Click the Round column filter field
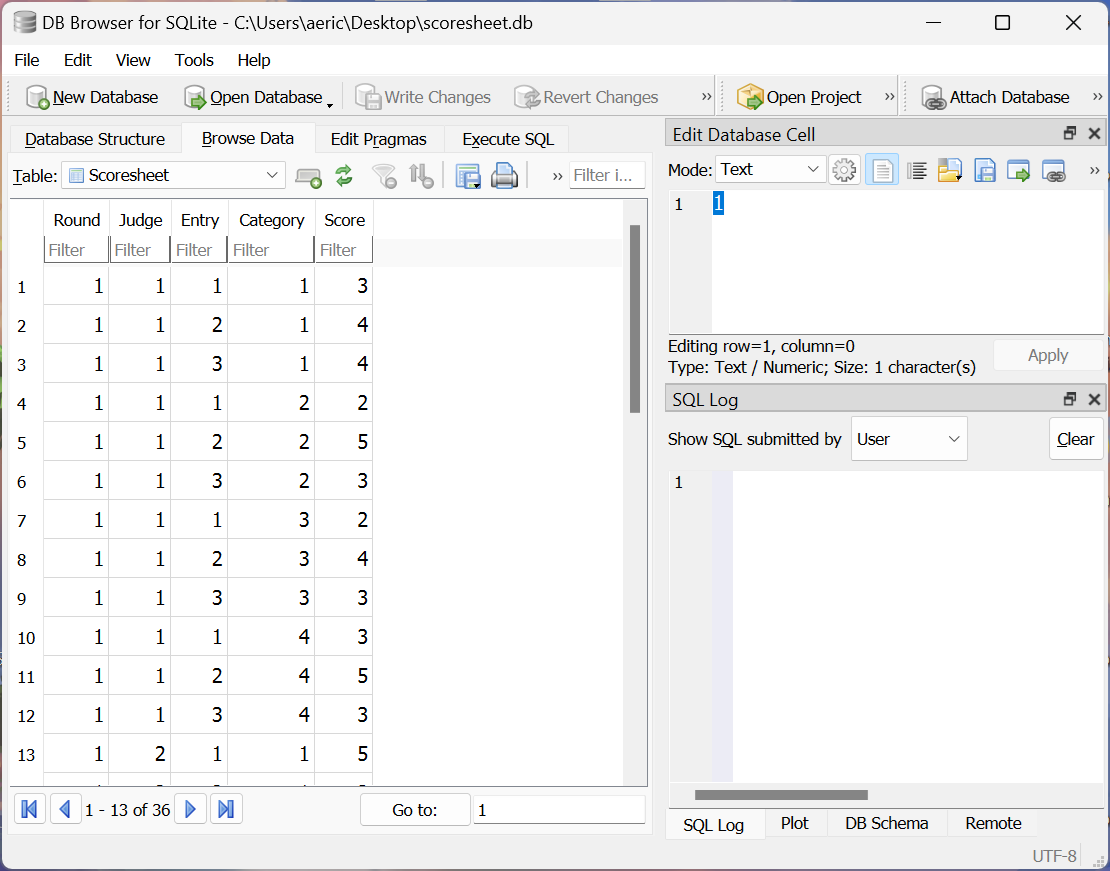The width and height of the screenshot is (1110, 871). point(76,250)
